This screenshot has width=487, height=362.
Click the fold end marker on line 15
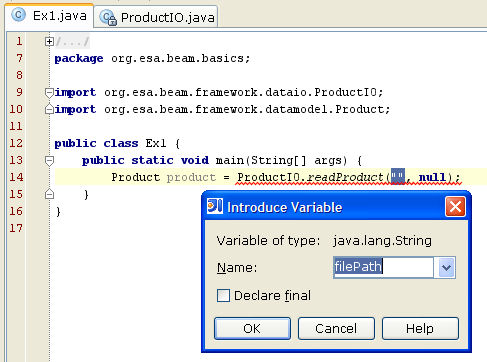(49, 194)
